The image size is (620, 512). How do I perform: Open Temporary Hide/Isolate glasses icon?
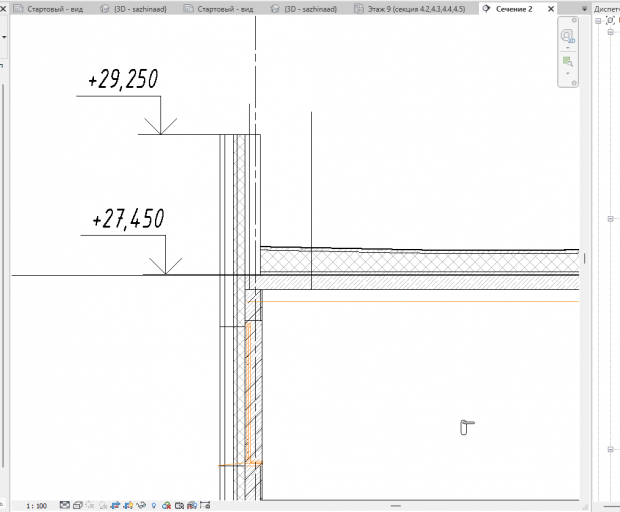tap(141, 505)
